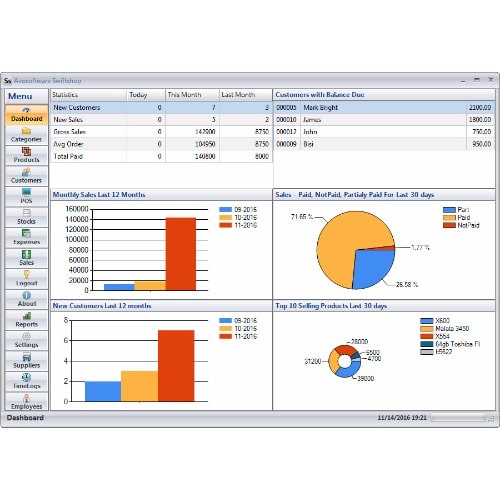The height and width of the screenshot is (500, 500).
Task: Open Categories from the sidebar
Action: point(26,135)
